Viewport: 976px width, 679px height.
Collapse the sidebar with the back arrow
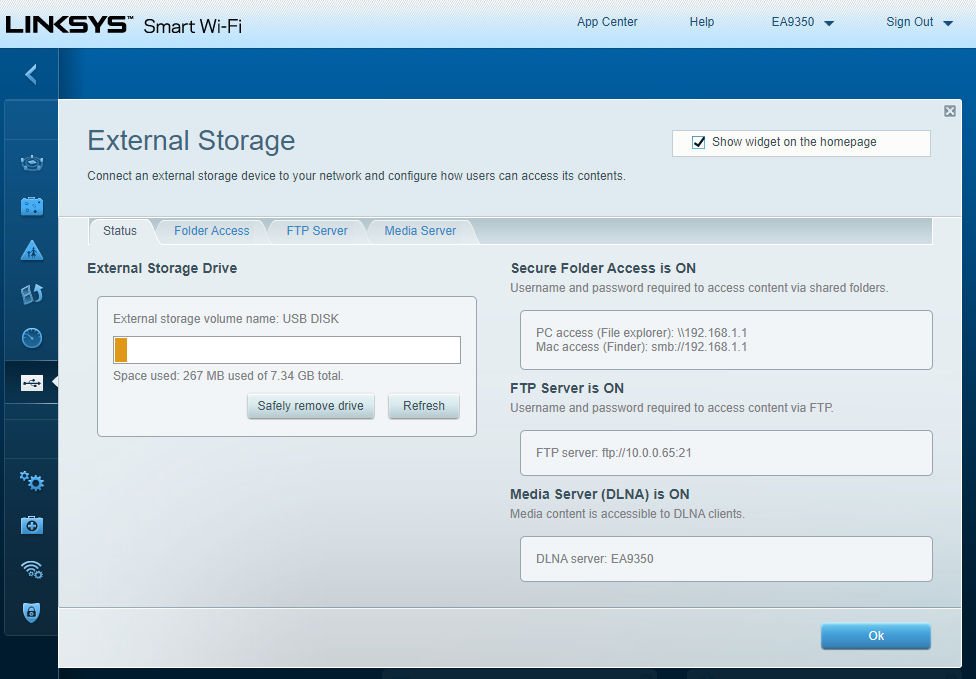pyautogui.click(x=31, y=74)
